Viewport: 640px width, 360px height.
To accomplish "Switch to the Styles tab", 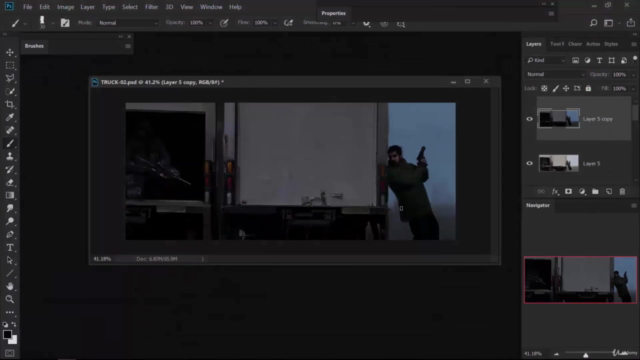I will 611,44.
